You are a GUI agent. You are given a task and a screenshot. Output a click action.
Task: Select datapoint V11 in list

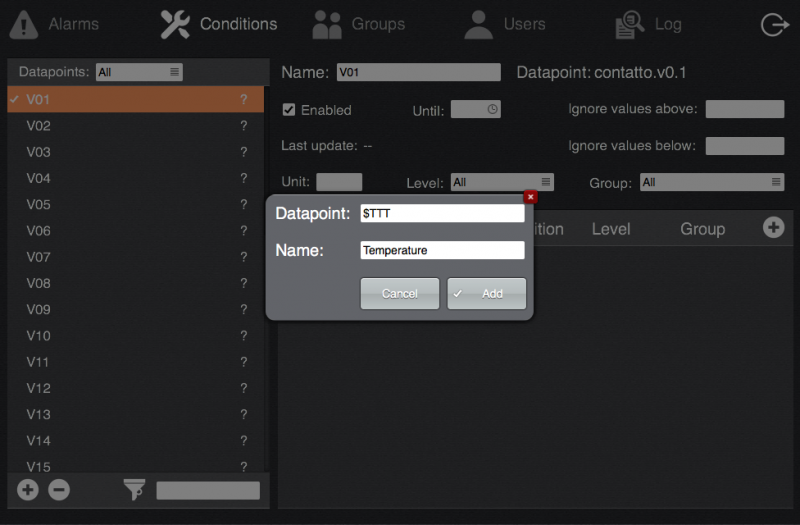point(136,362)
